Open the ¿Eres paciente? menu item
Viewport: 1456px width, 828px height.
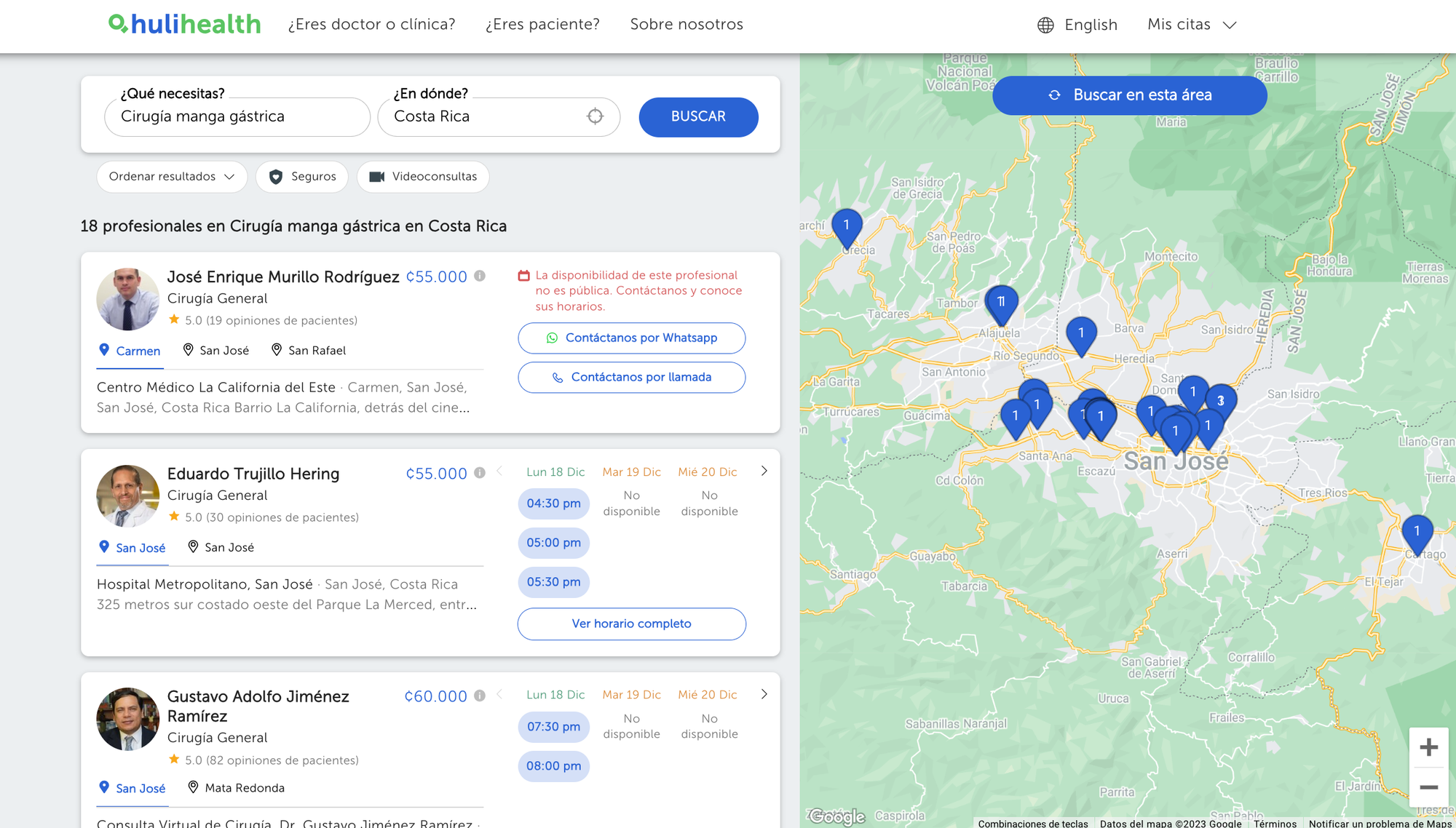point(542,25)
